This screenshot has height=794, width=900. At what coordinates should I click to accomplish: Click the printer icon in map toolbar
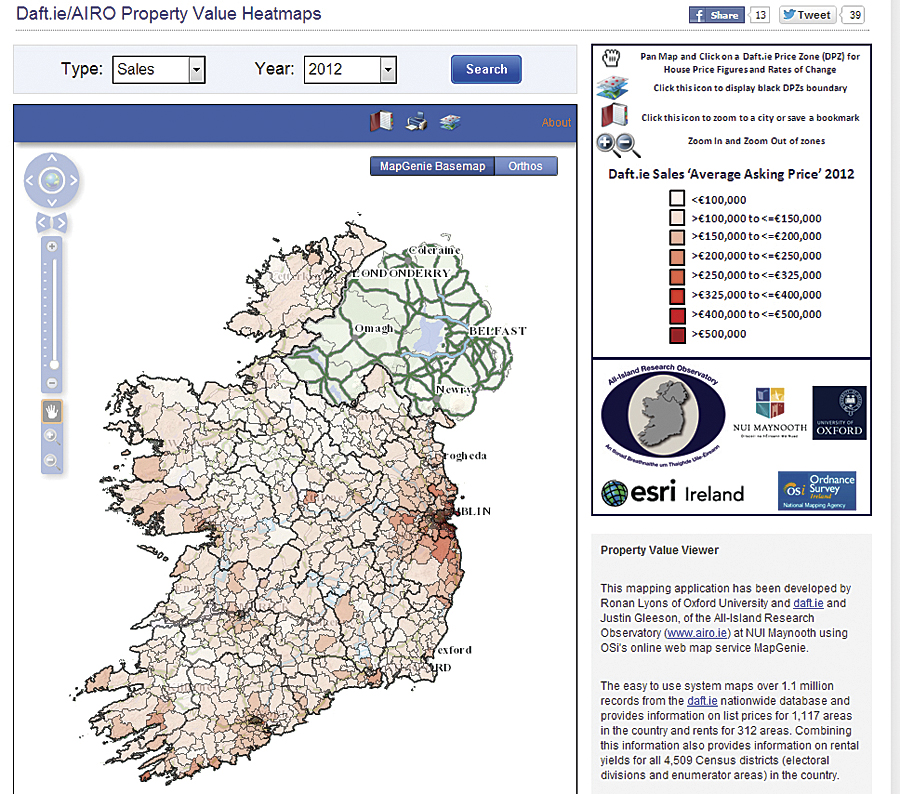click(416, 122)
